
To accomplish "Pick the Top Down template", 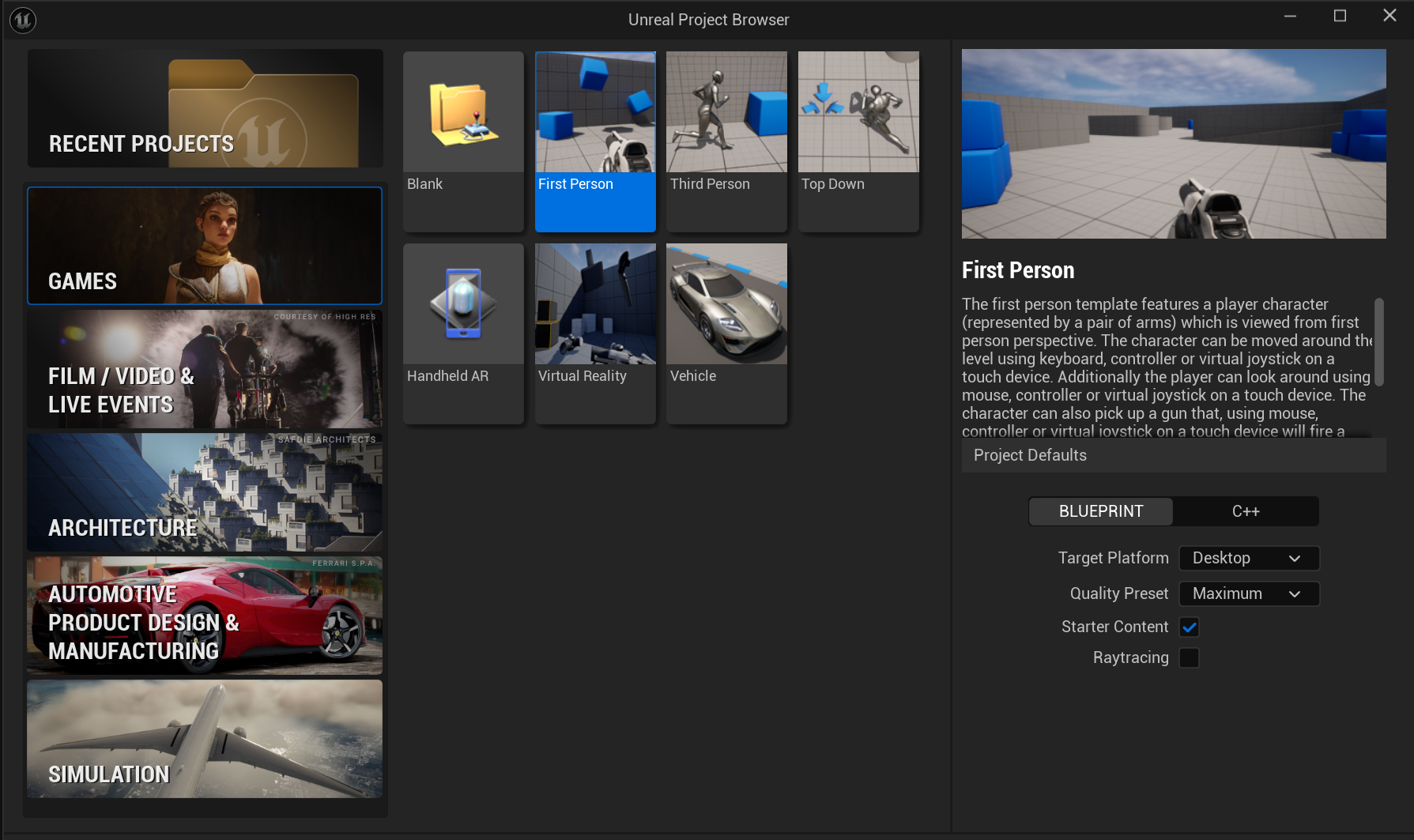I will (858, 141).
